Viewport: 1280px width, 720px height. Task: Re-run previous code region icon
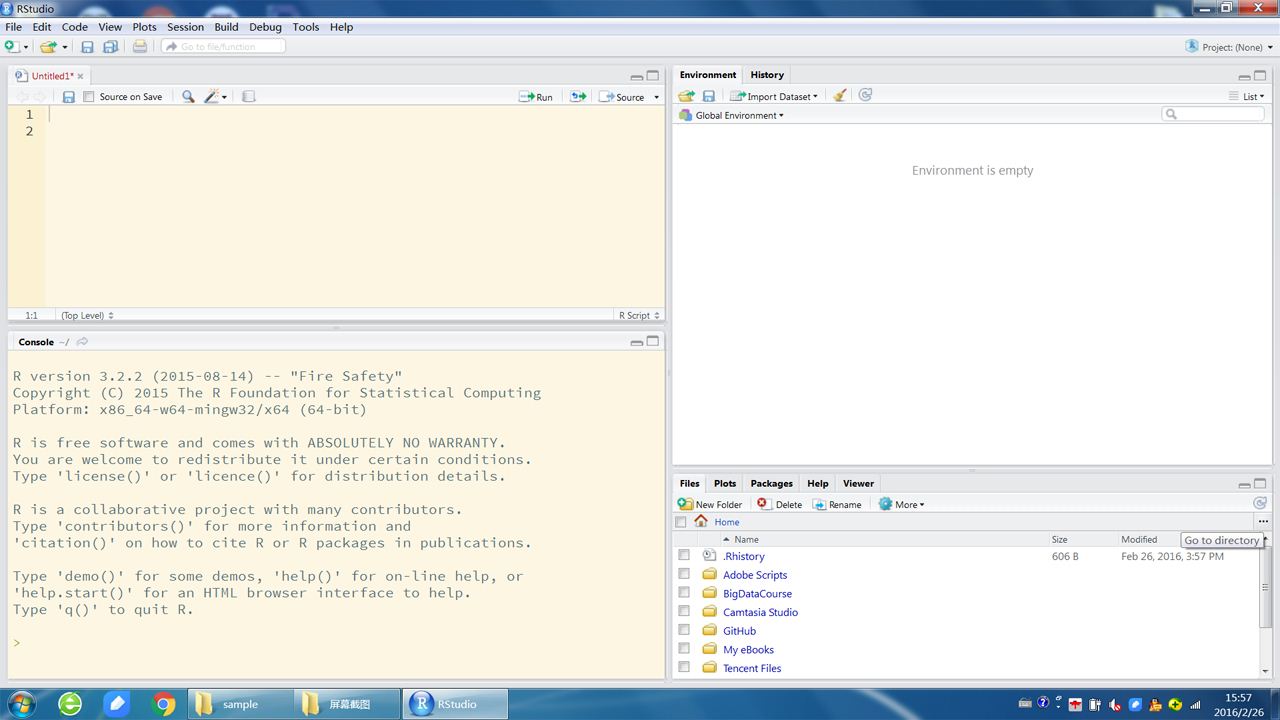(x=578, y=97)
